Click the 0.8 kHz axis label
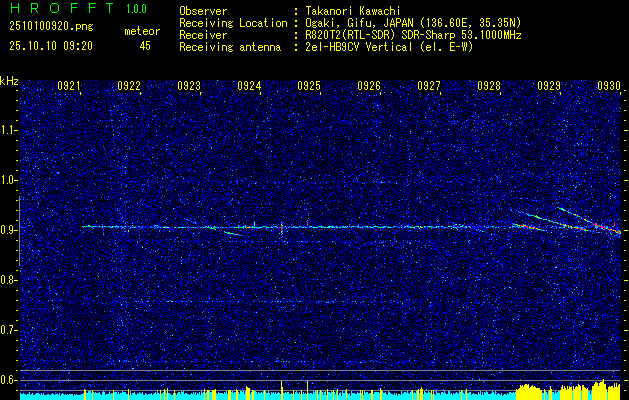 point(9,280)
